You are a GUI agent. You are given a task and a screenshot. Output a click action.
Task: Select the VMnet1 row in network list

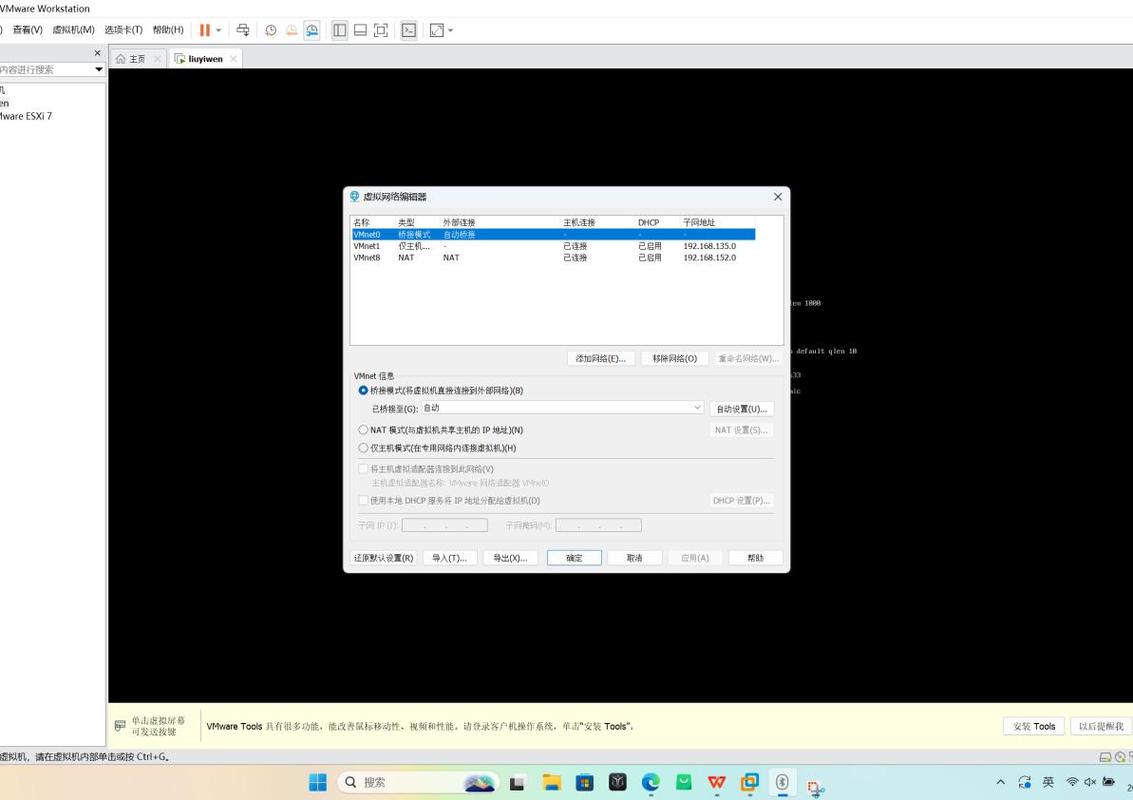553,246
